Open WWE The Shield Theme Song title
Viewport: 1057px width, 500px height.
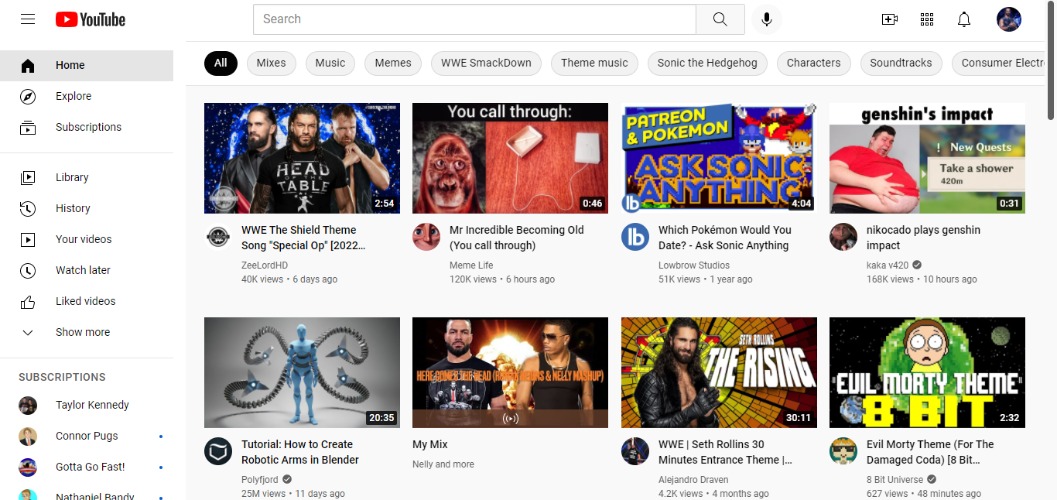[x=303, y=238]
